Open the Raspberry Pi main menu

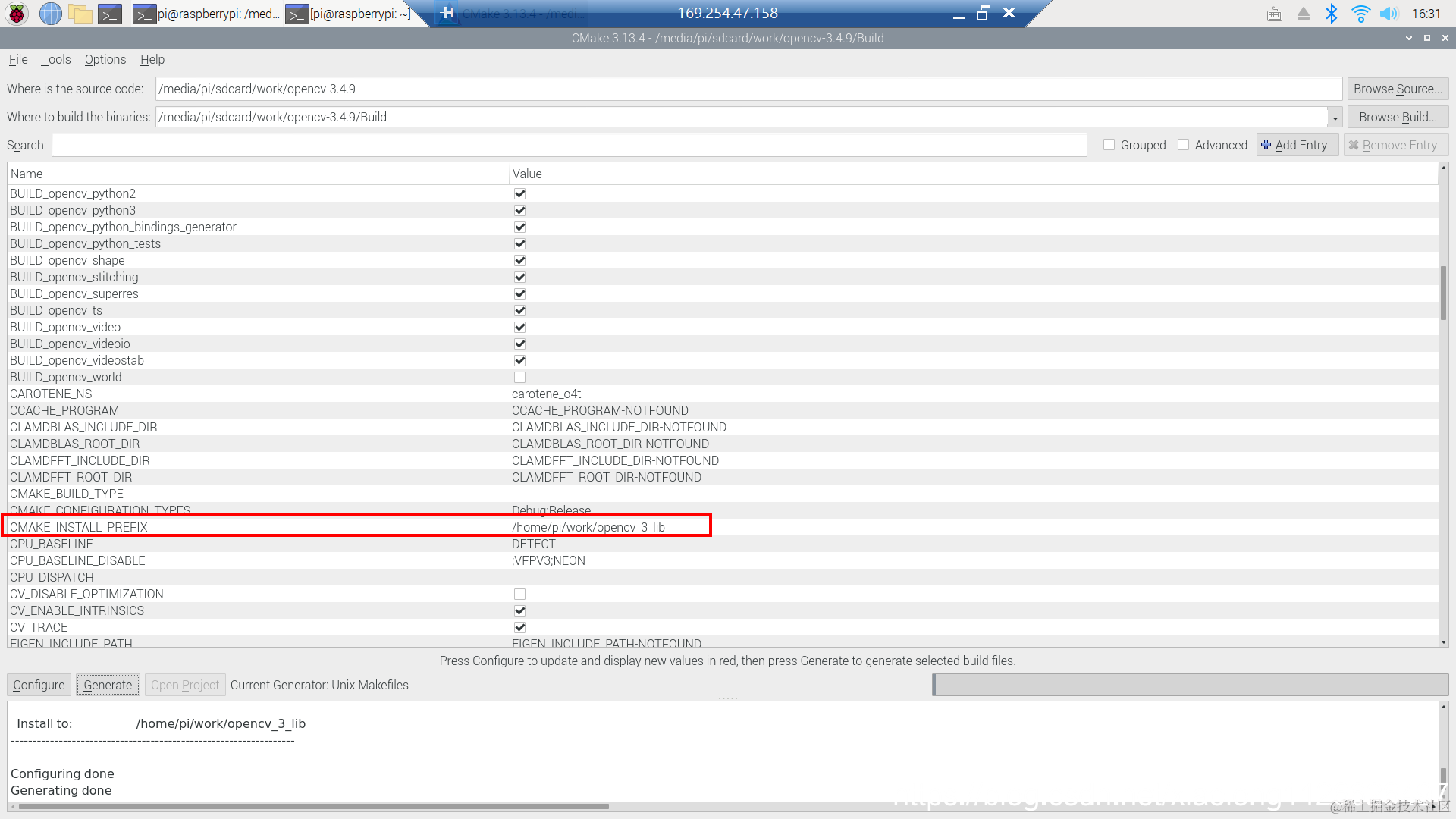pos(17,13)
